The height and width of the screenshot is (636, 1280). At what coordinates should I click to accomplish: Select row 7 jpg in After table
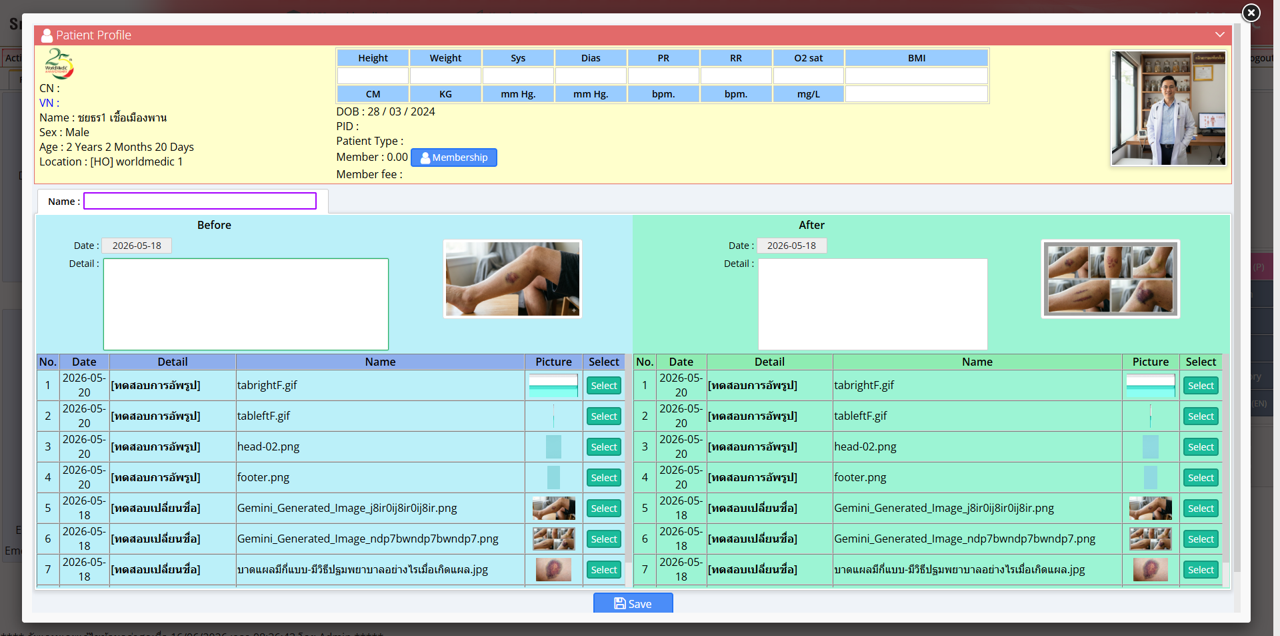1201,569
